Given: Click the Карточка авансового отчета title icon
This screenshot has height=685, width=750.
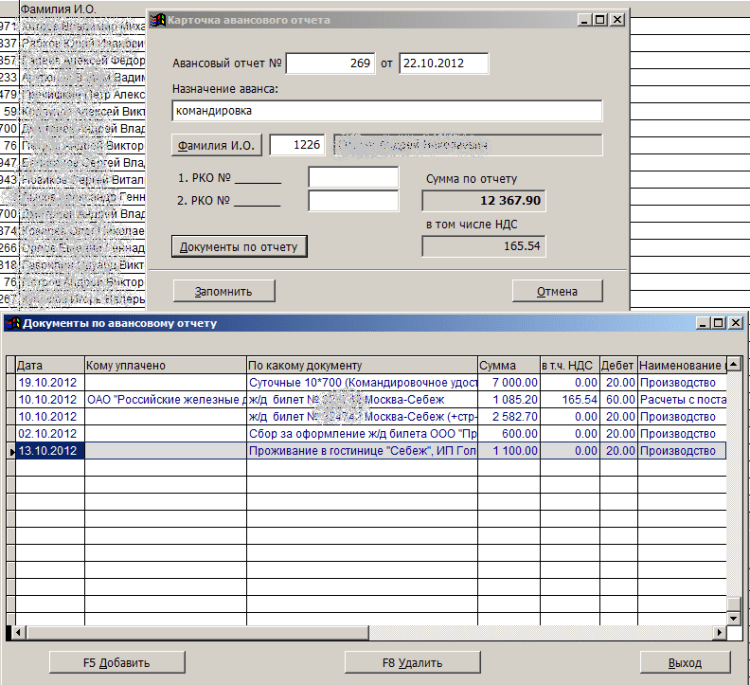Looking at the screenshot, I should (x=157, y=20).
